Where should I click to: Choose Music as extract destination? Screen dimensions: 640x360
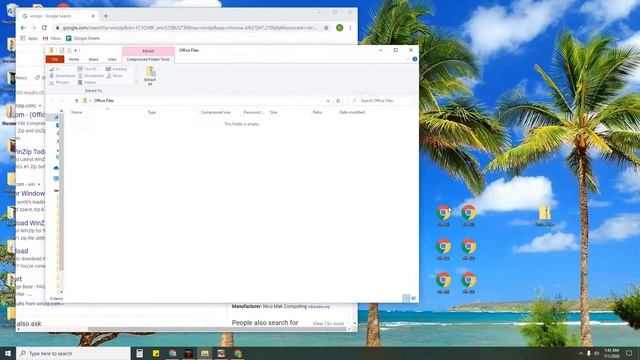(x=115, y=76)
